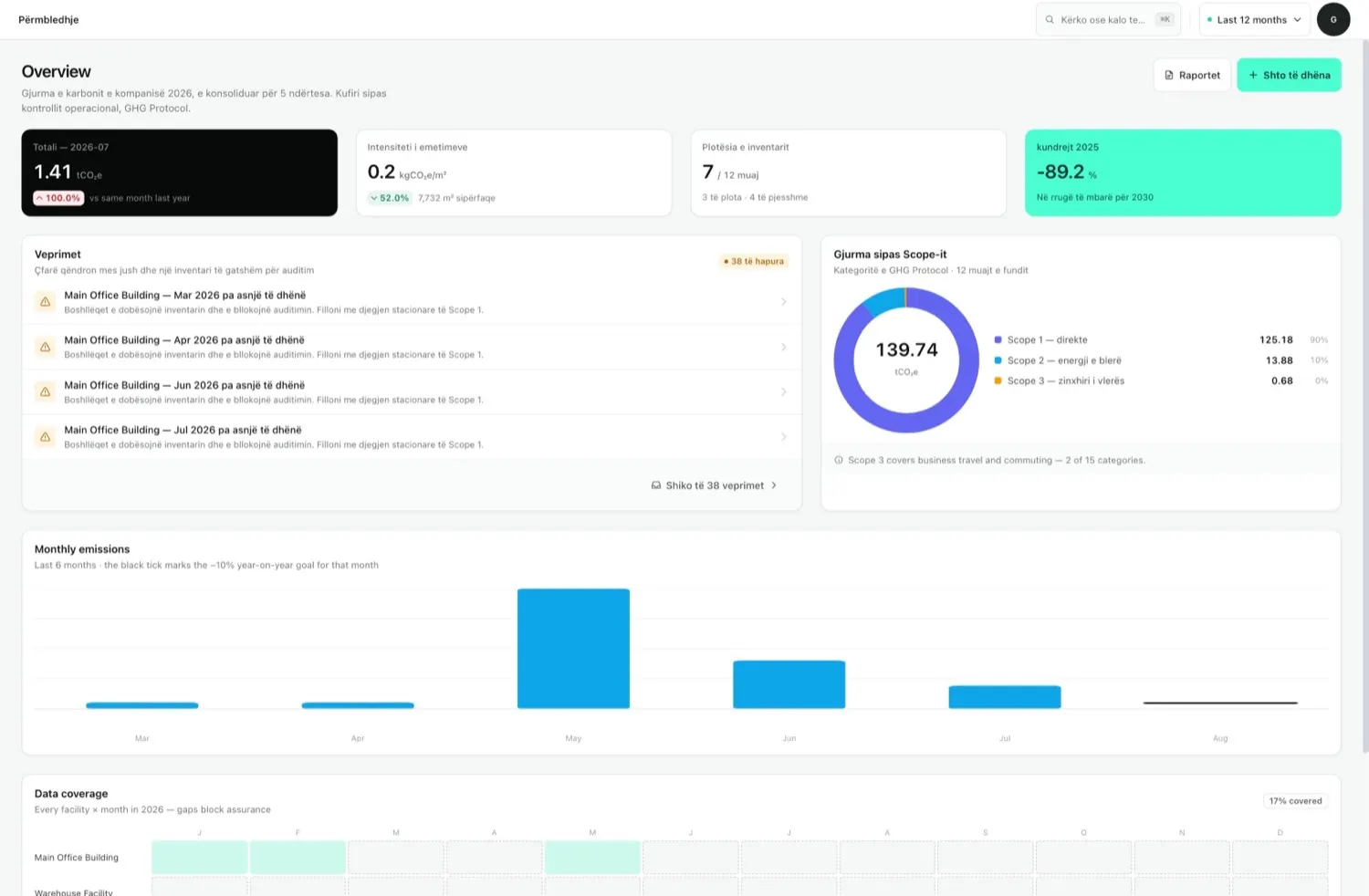Image resolution: width=1369 pixels, height=896 pixels.
Task: Click Shto të dhëna button
Action: click(x=1289, y=75)
